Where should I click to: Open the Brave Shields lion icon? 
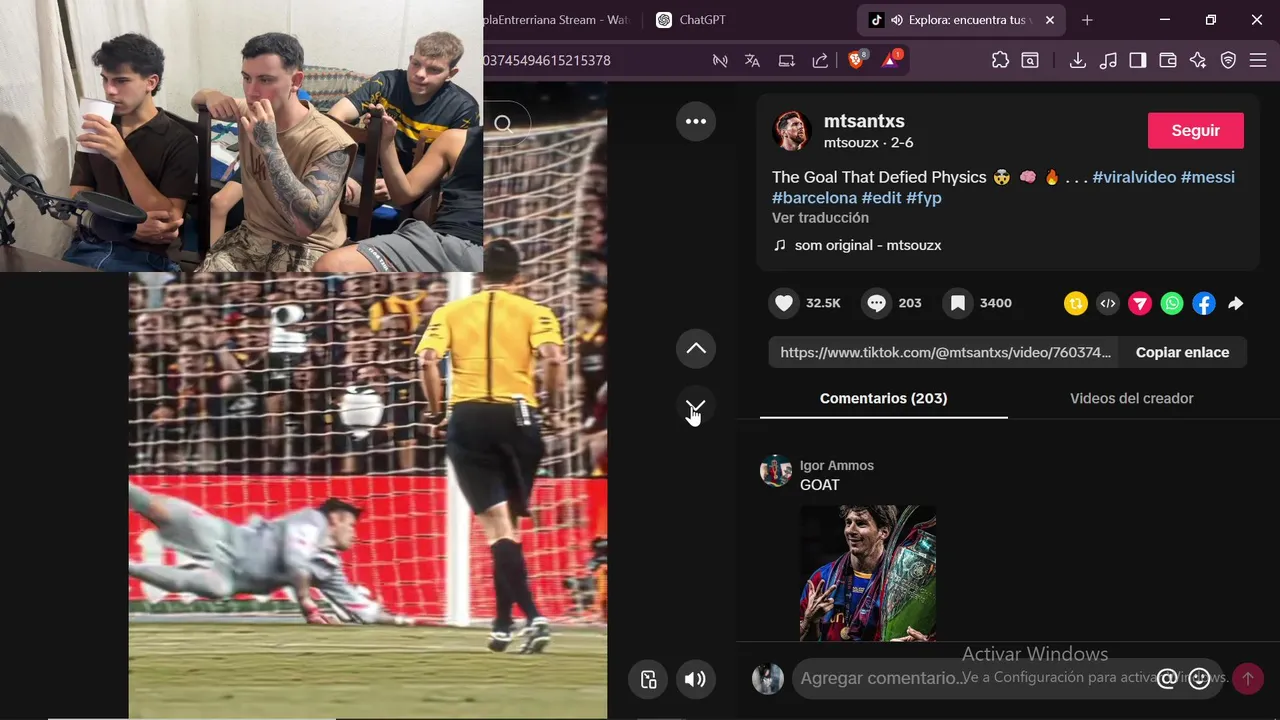[x=857, y=60]
